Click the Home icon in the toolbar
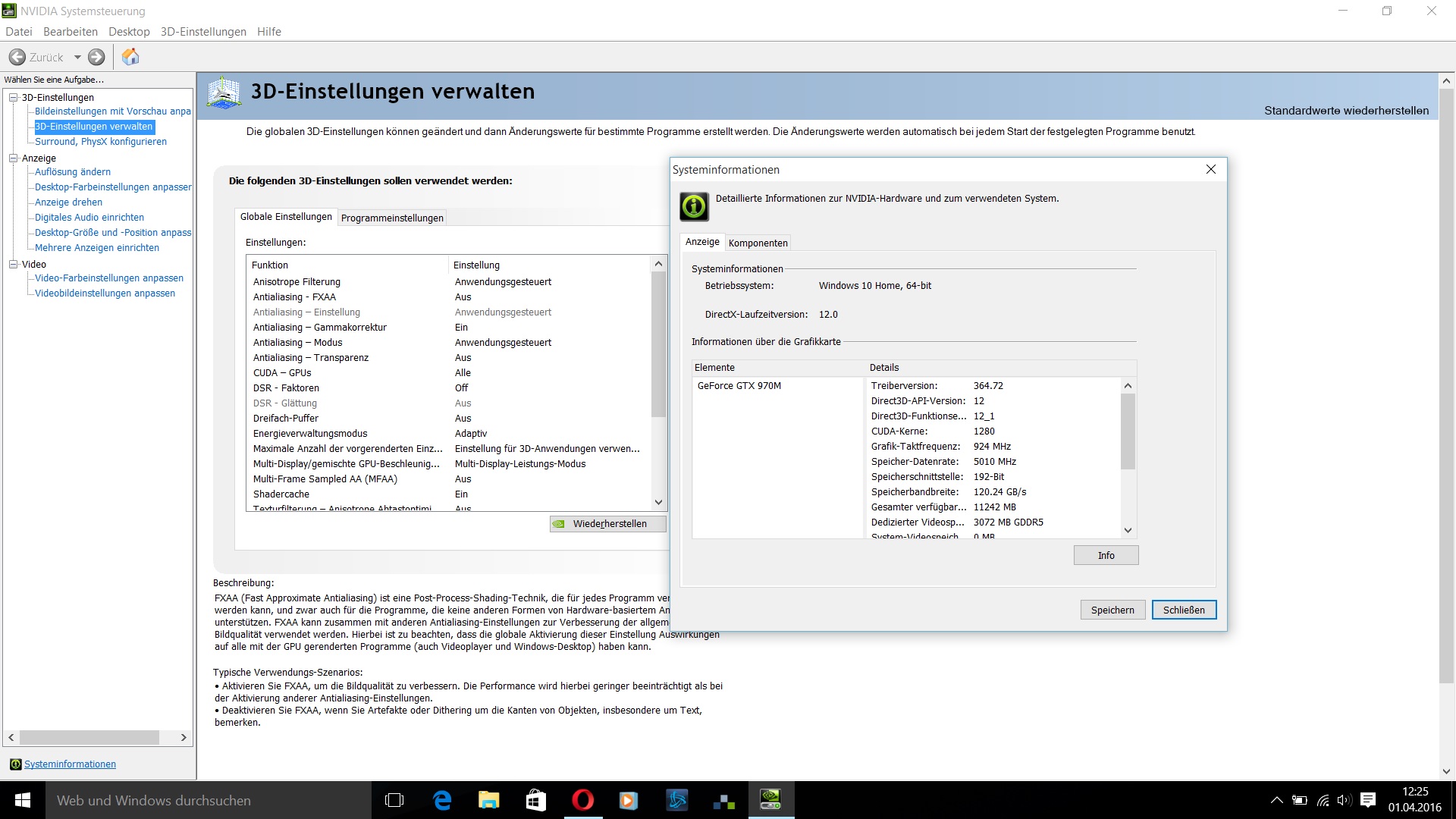The image size is (1456, 819). tap(130, 57)
